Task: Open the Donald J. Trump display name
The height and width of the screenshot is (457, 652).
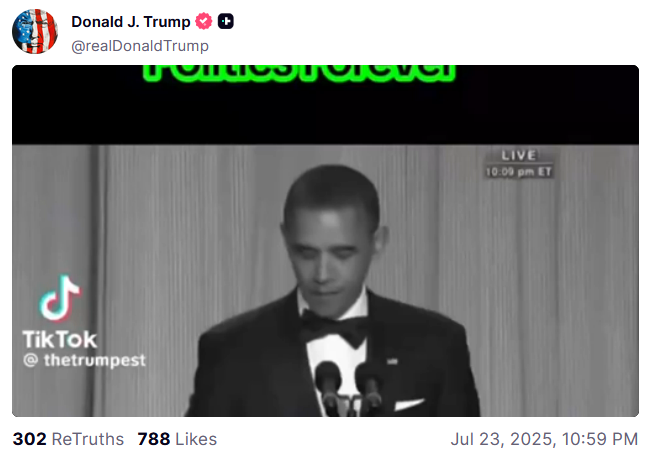Action: (x=131, y=22)
